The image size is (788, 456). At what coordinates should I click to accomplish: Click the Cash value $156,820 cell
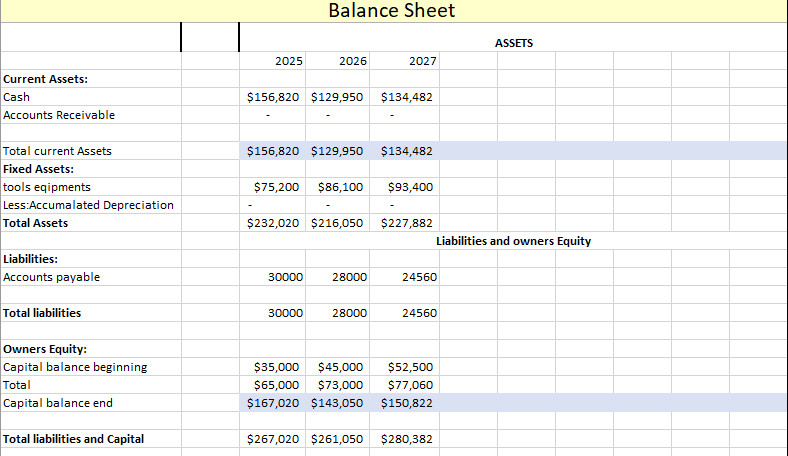(x=274, y=97)
